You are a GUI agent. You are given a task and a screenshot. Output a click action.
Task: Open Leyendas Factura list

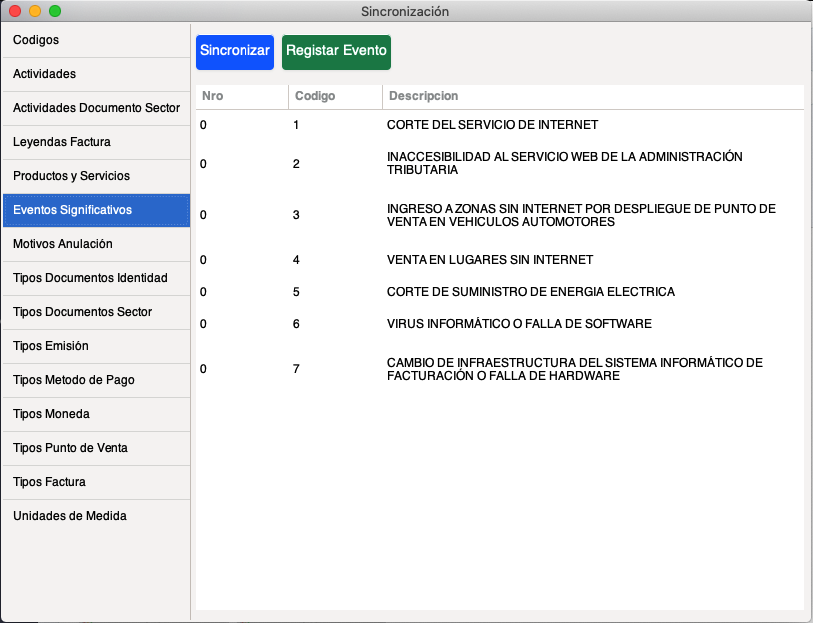tap(95, 142)
